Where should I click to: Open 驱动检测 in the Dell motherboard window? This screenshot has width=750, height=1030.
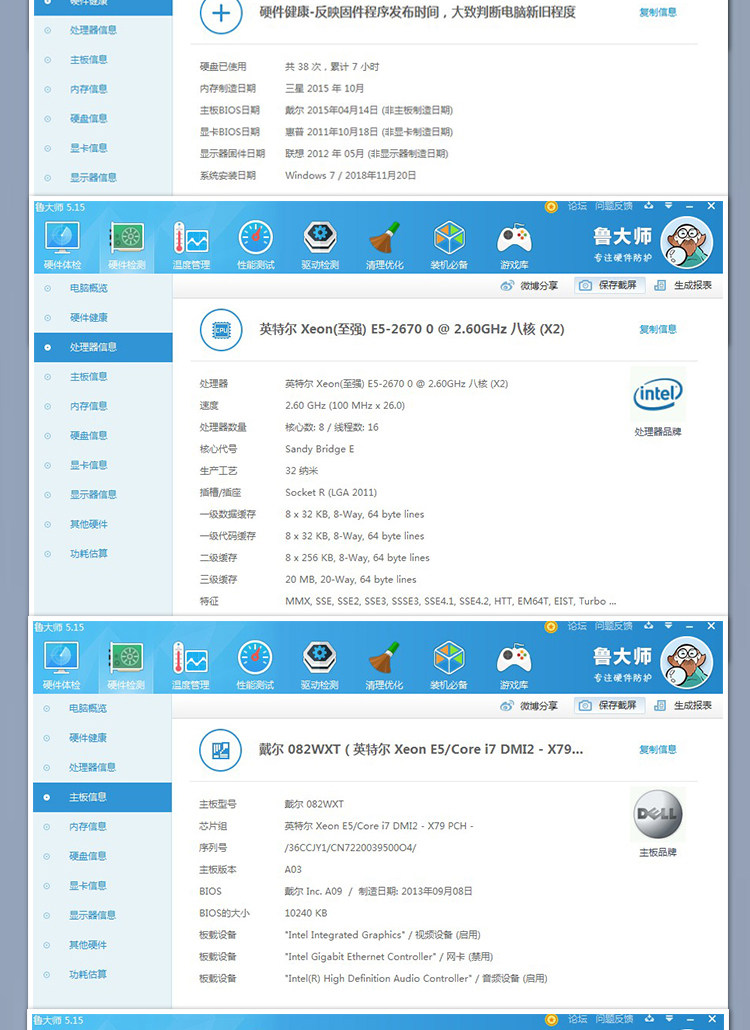pyautogui.click(x=319, y=665)
